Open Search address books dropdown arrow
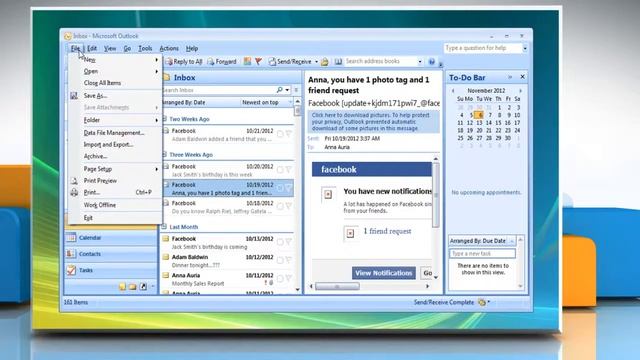Image resolution: width=640 pixels, height=360 pixels. coord(420,62)
